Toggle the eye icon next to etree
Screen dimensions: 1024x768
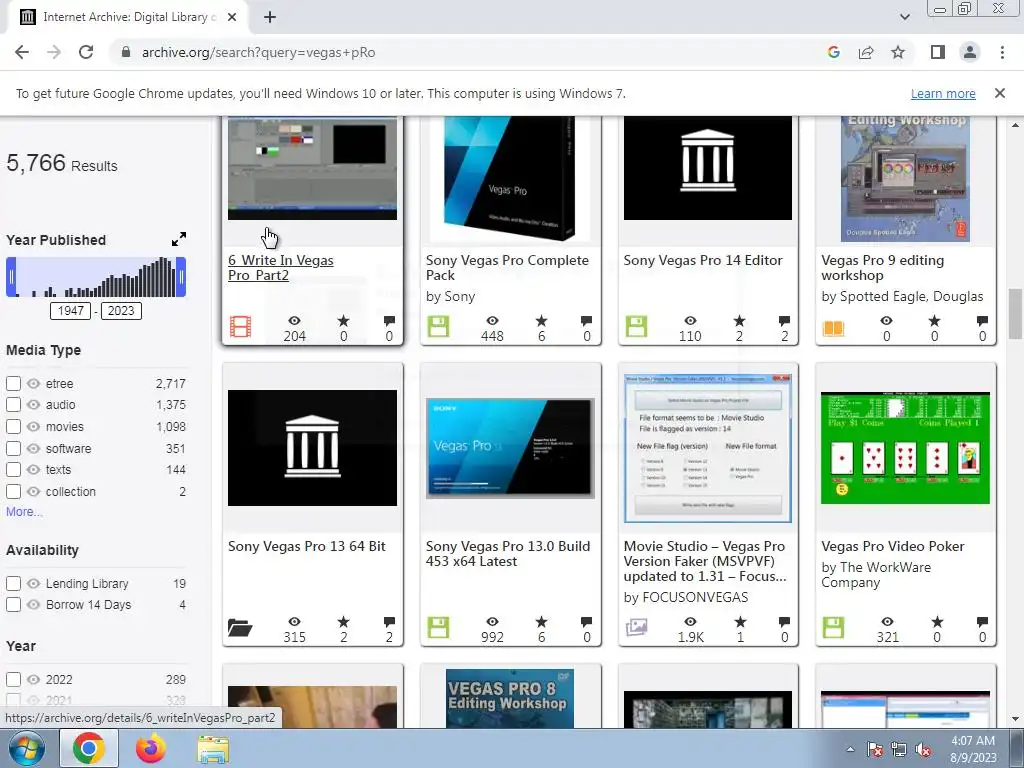click(x=33, y=383)
